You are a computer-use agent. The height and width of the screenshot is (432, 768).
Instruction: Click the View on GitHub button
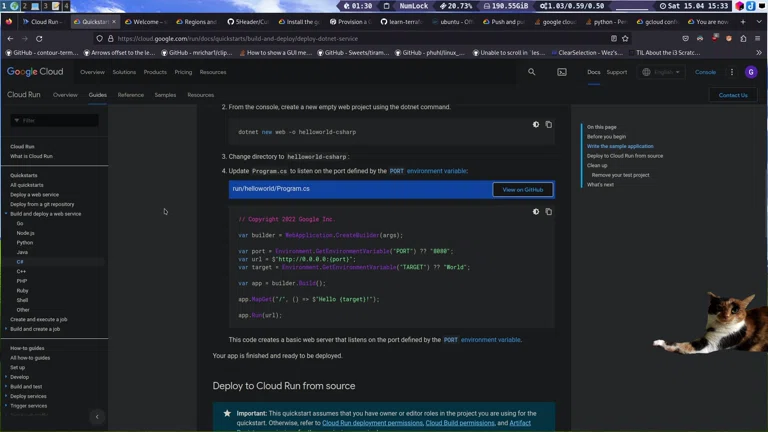point(523,190)
